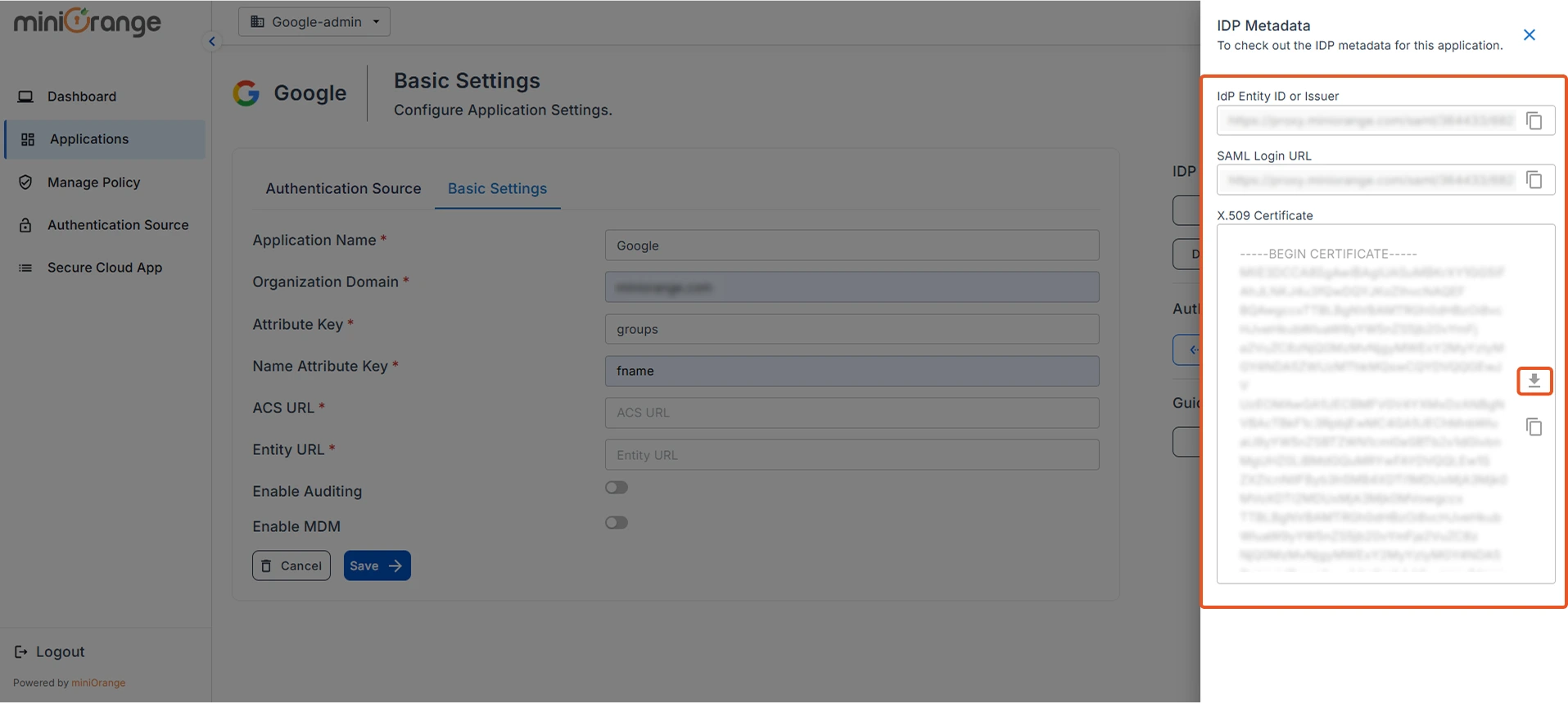Collapse the sidebar with chevron arrow
This screenshot has width=1568, height=703.
212,41
